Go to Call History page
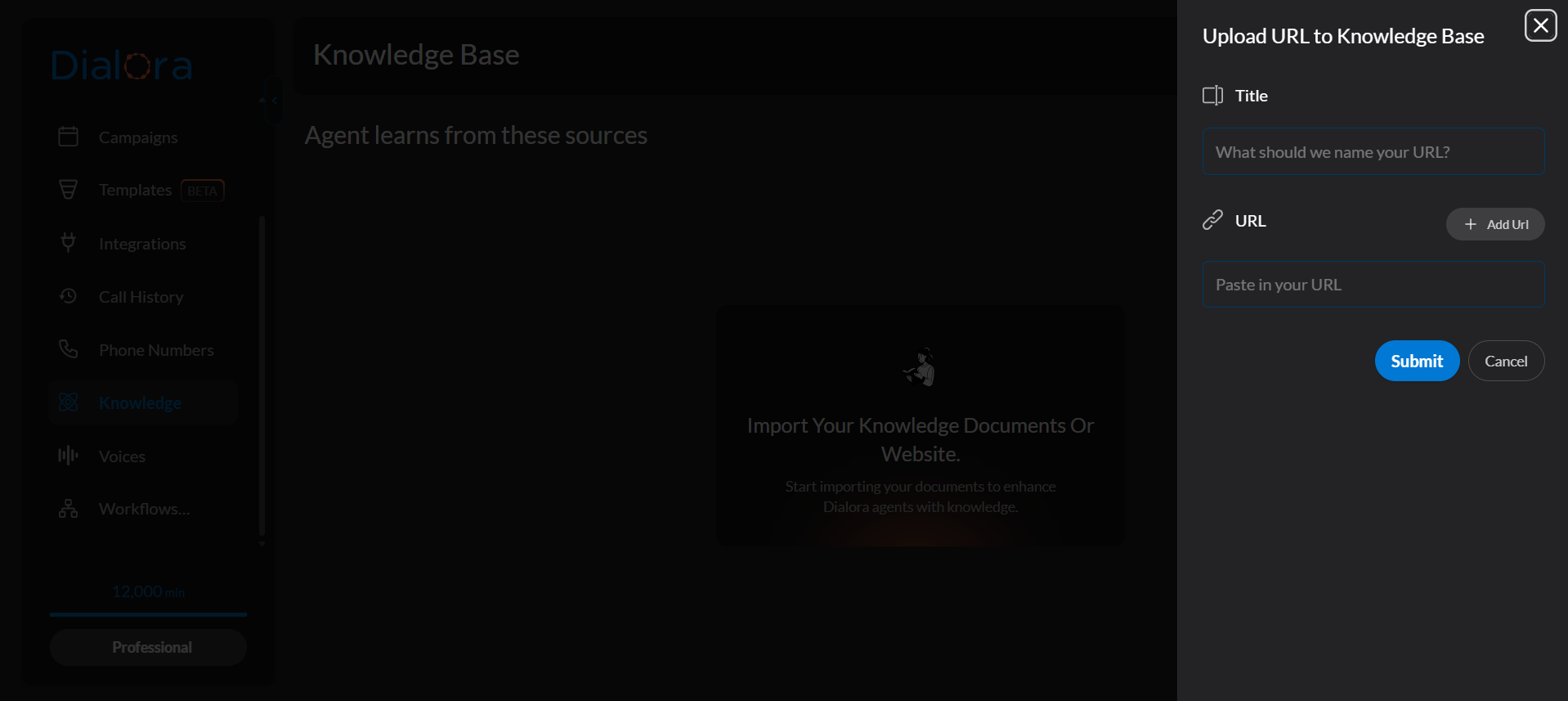Image resolution: width=1568 pixels, height=701 pixels. coord(141,297)
